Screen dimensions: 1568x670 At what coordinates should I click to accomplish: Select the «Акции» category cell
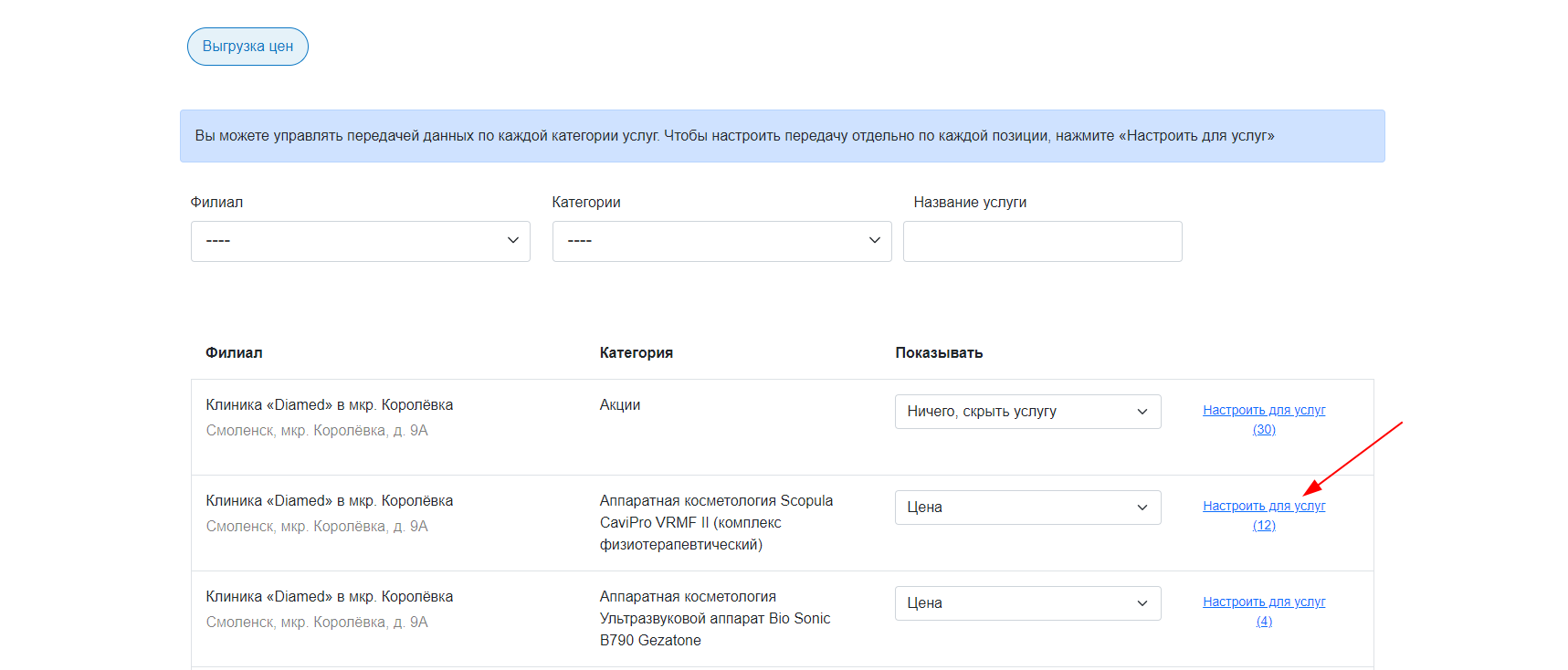[620, 405]
